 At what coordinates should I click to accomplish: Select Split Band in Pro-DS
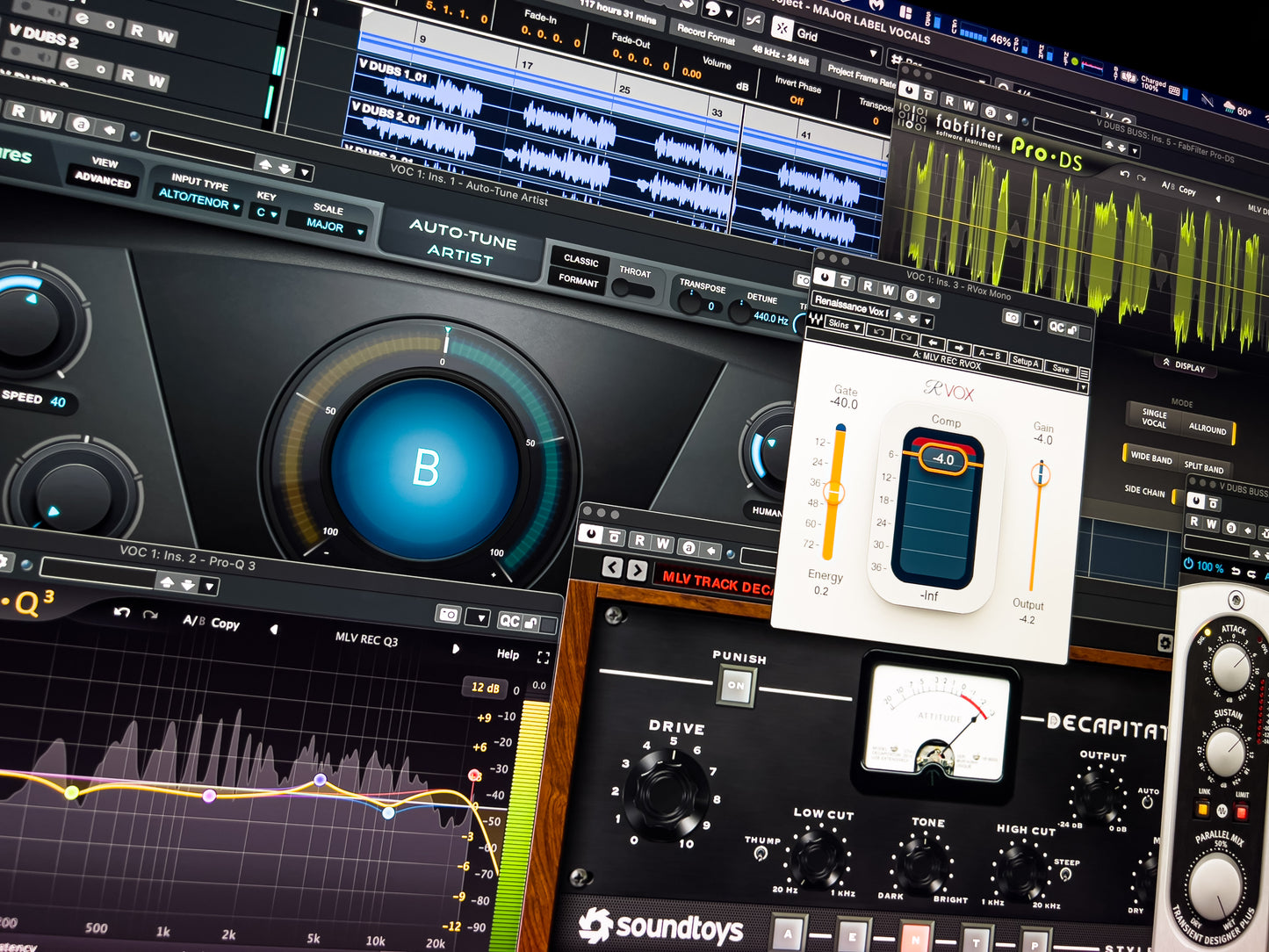click(1203, 466)
